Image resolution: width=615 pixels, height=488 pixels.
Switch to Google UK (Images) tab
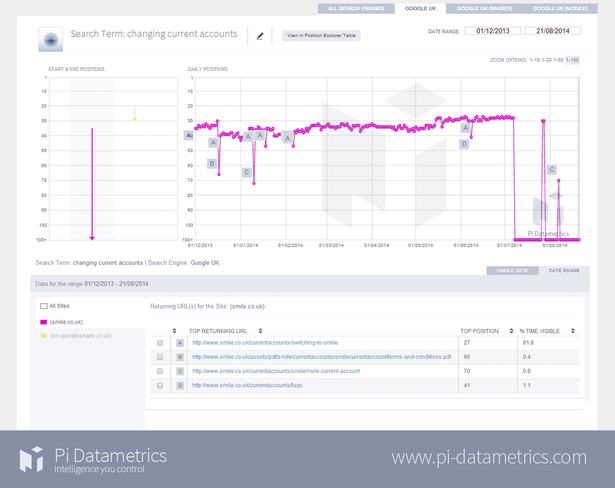[x=478, y=8]
